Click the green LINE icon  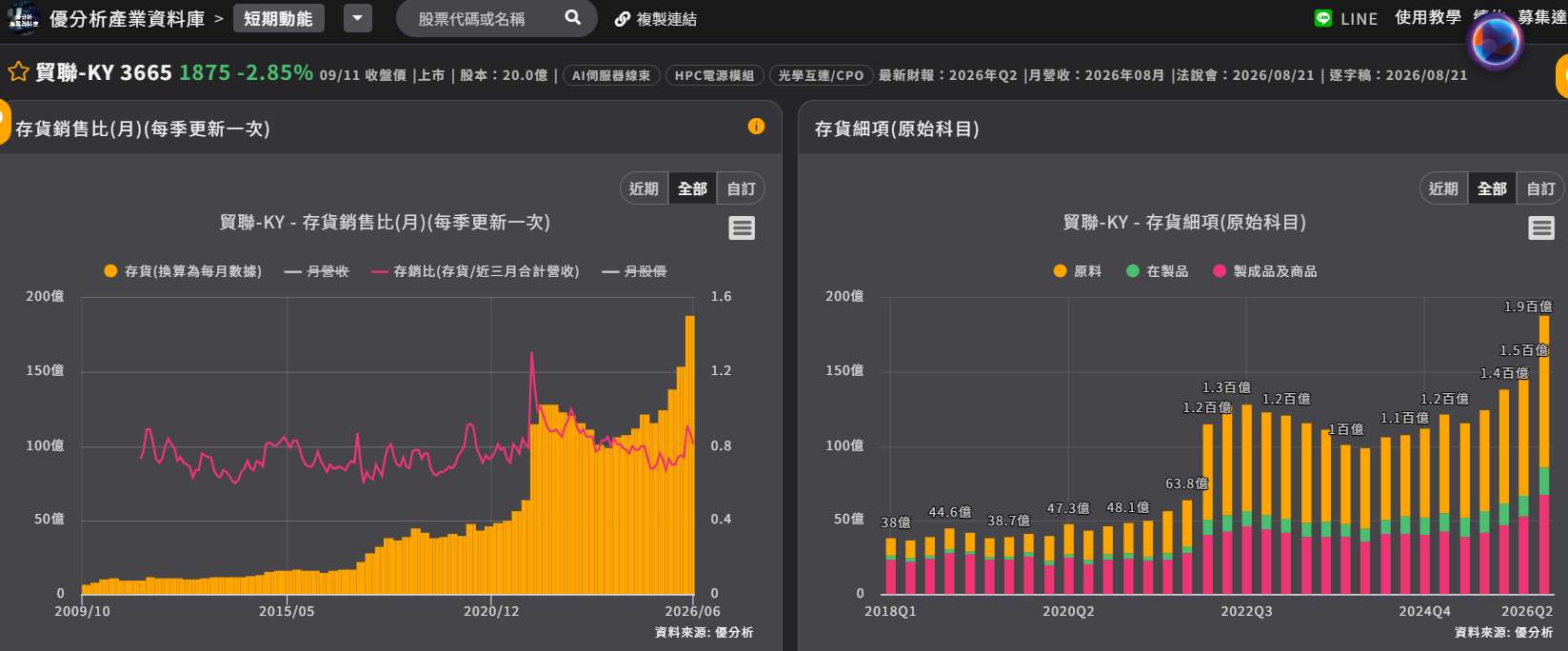[1323, 18]
